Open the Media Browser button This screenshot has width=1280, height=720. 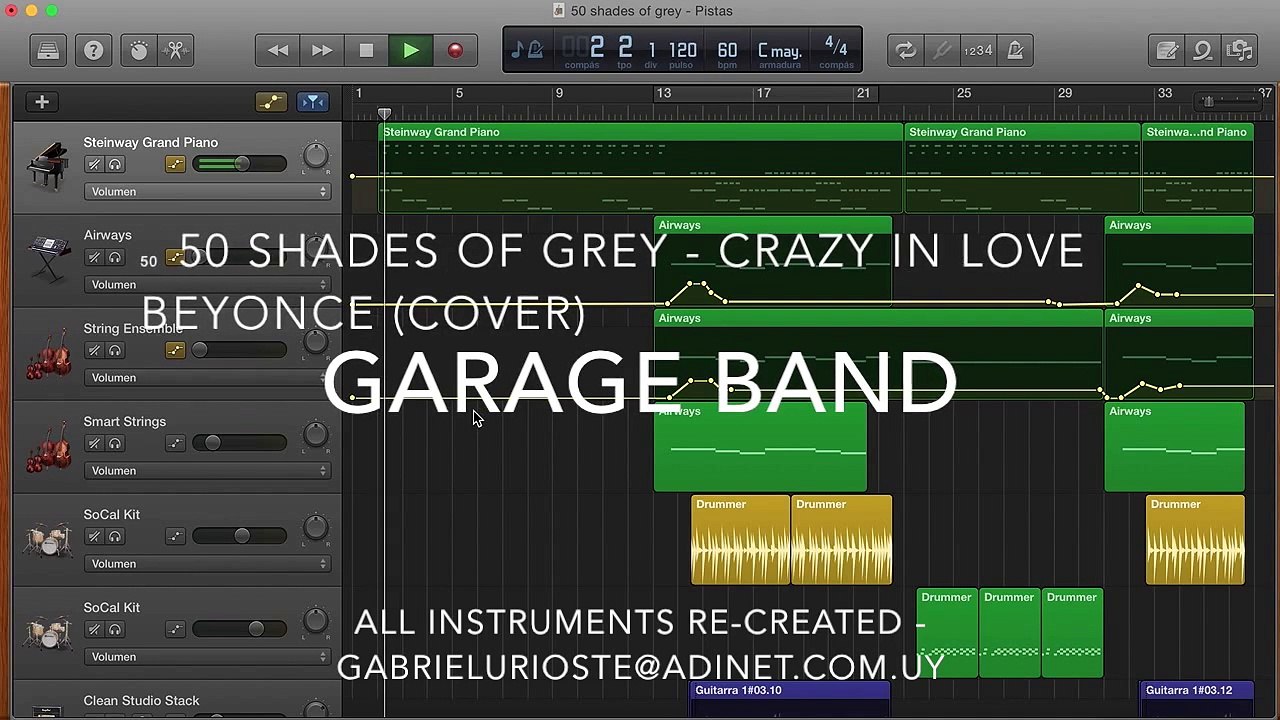1240,50
